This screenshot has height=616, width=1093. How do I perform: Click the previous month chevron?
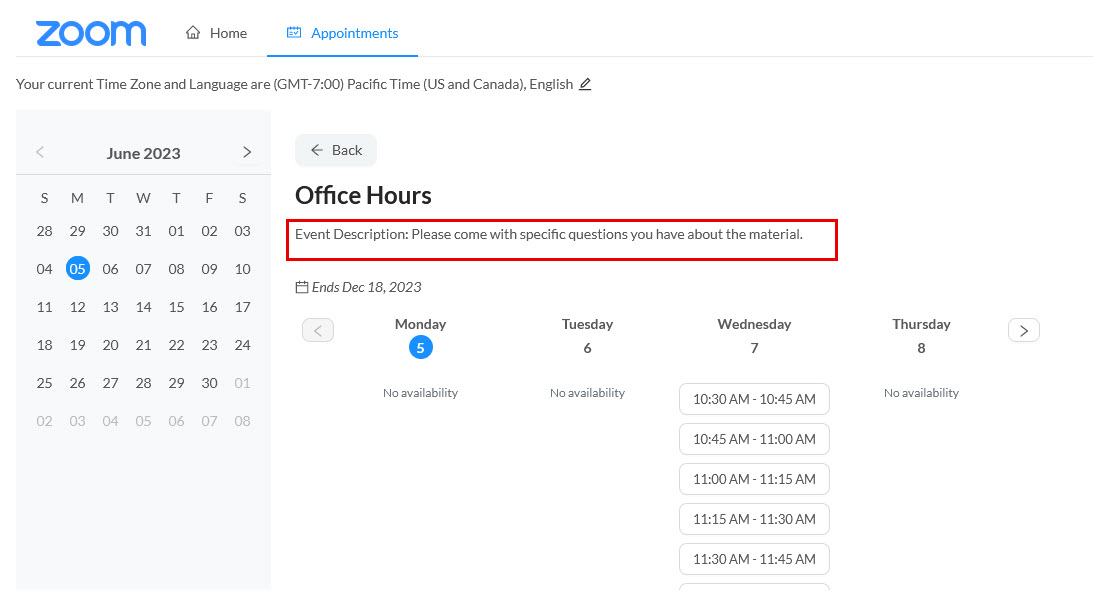tap(39, 152)
